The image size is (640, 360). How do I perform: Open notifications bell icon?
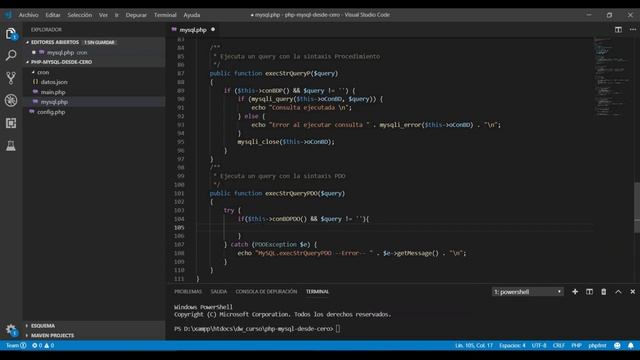click(x=631, y=345)
